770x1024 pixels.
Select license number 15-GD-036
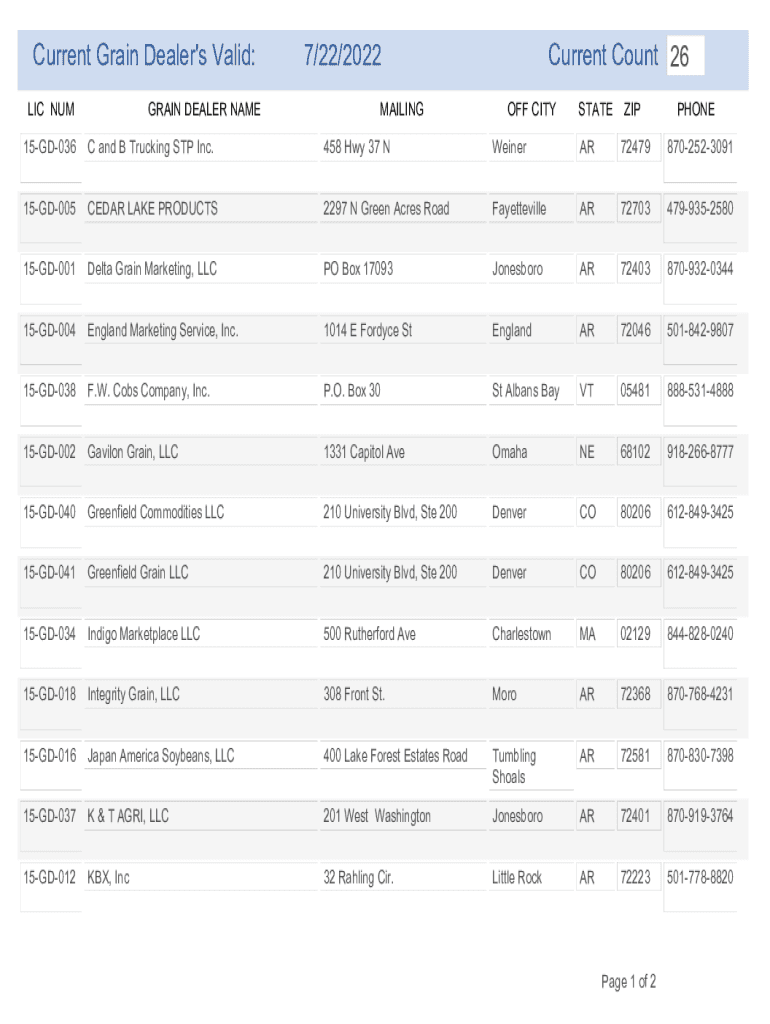click(50, 148)
